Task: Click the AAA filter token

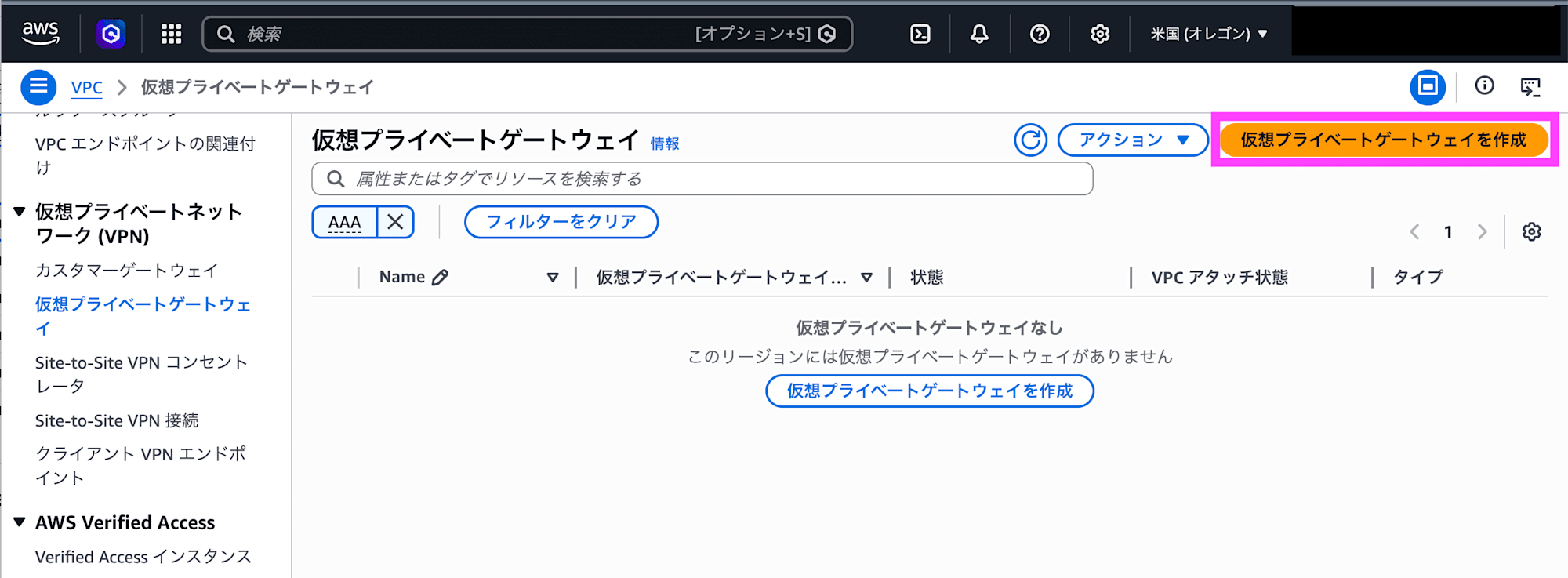Action: click(x=345, y=222)
